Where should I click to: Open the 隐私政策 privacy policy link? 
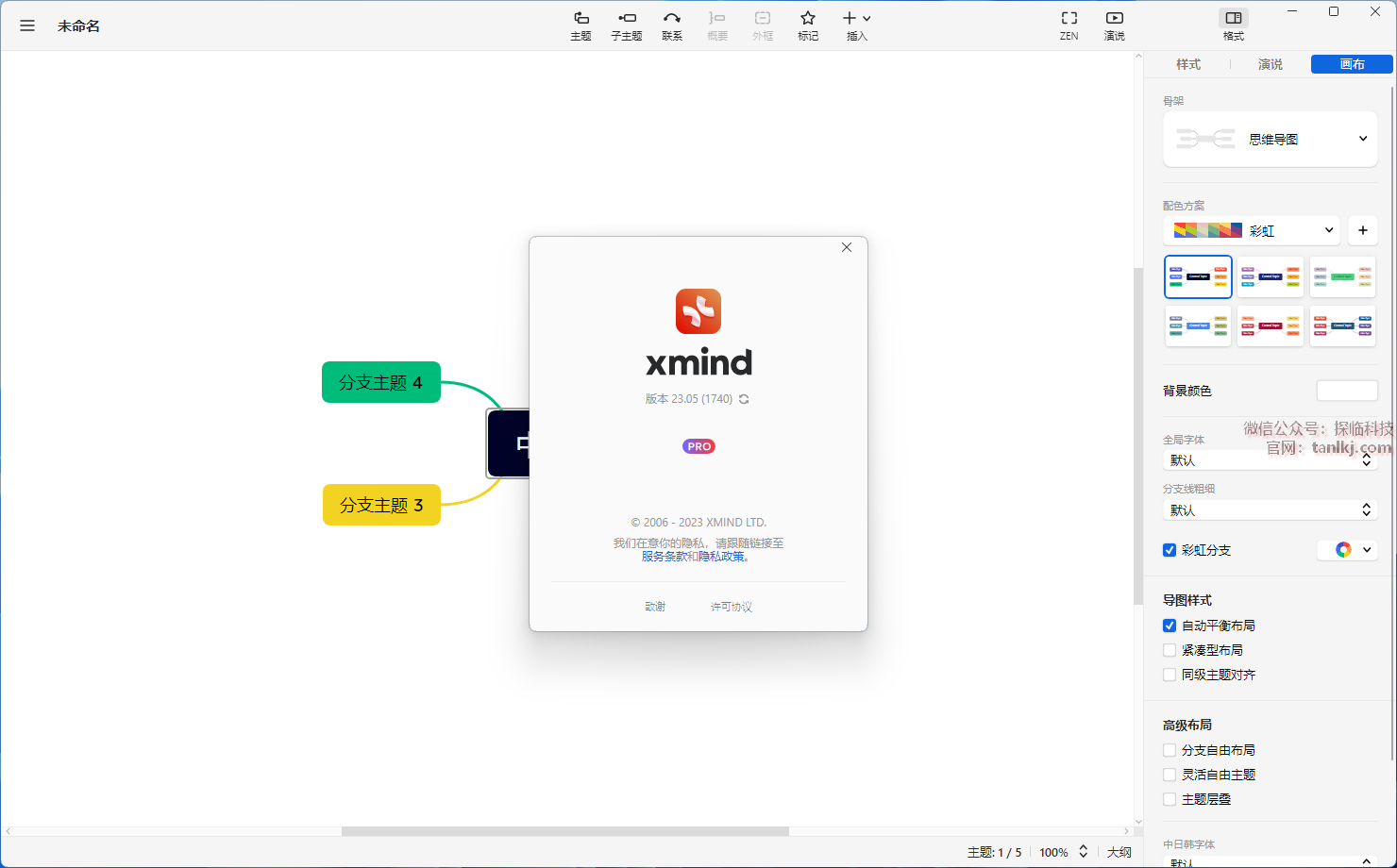pyautogui.click(x=721, y=557)
